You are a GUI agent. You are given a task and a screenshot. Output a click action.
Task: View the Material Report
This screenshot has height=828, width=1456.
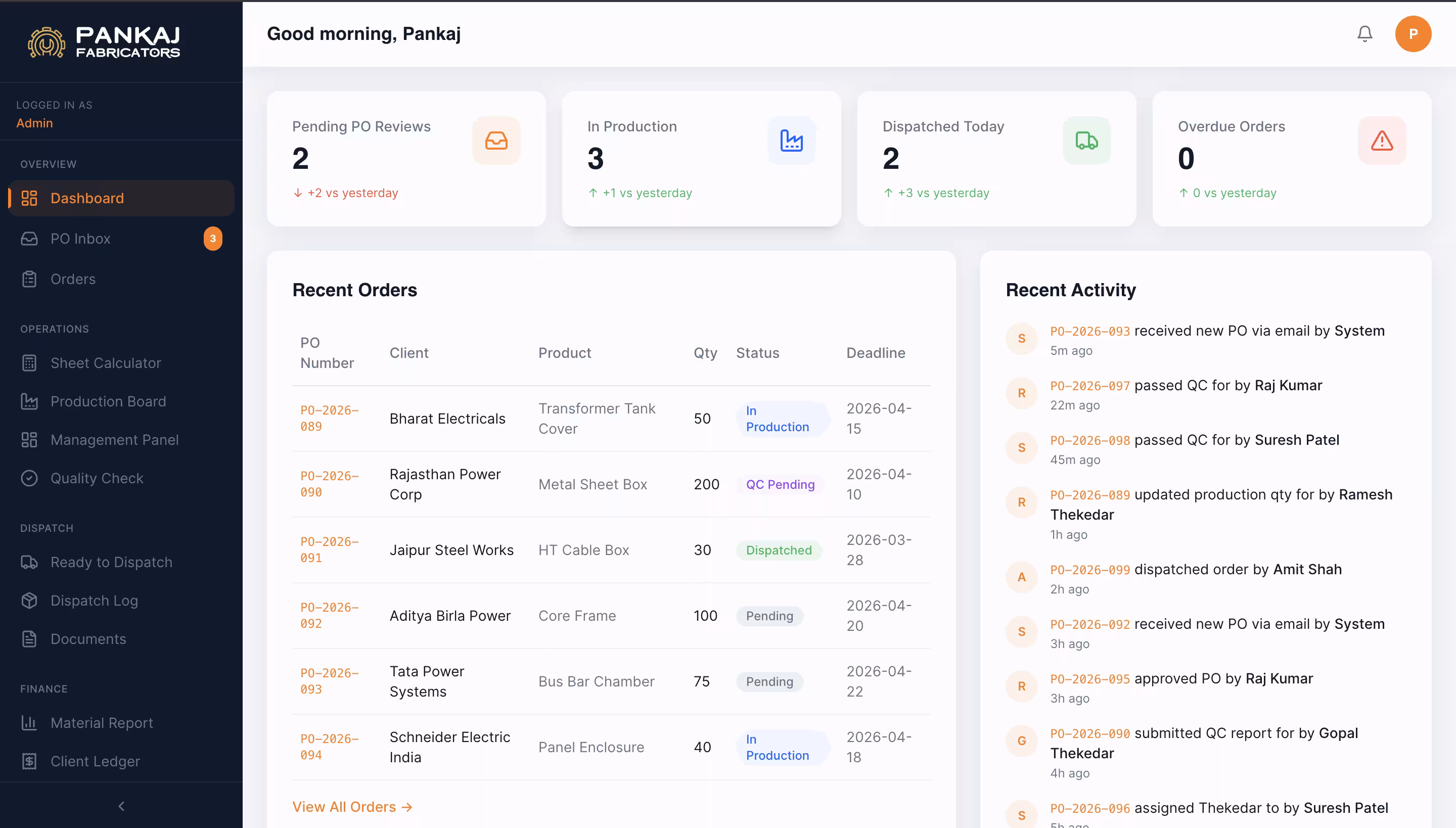coord(101,723)
